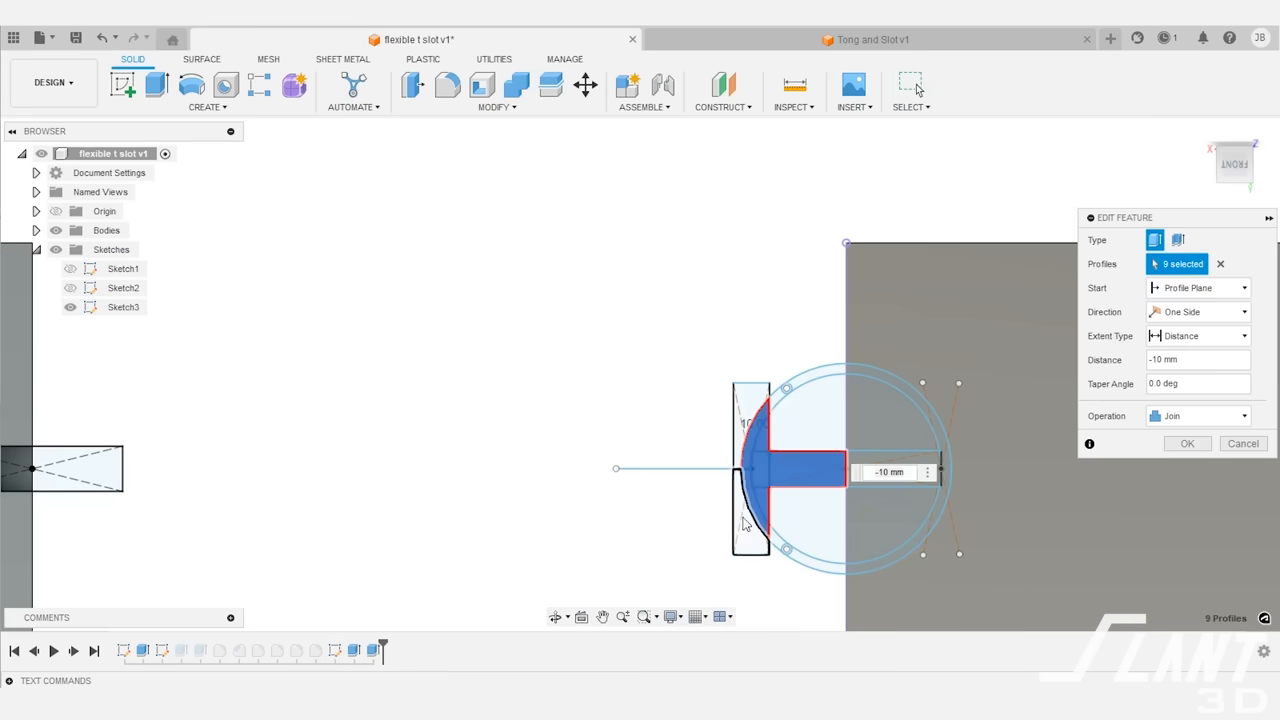The width and height of the screenshot is (1280, 720).
Task: Click the Fit view icon
Action: [x=645, y=616]
